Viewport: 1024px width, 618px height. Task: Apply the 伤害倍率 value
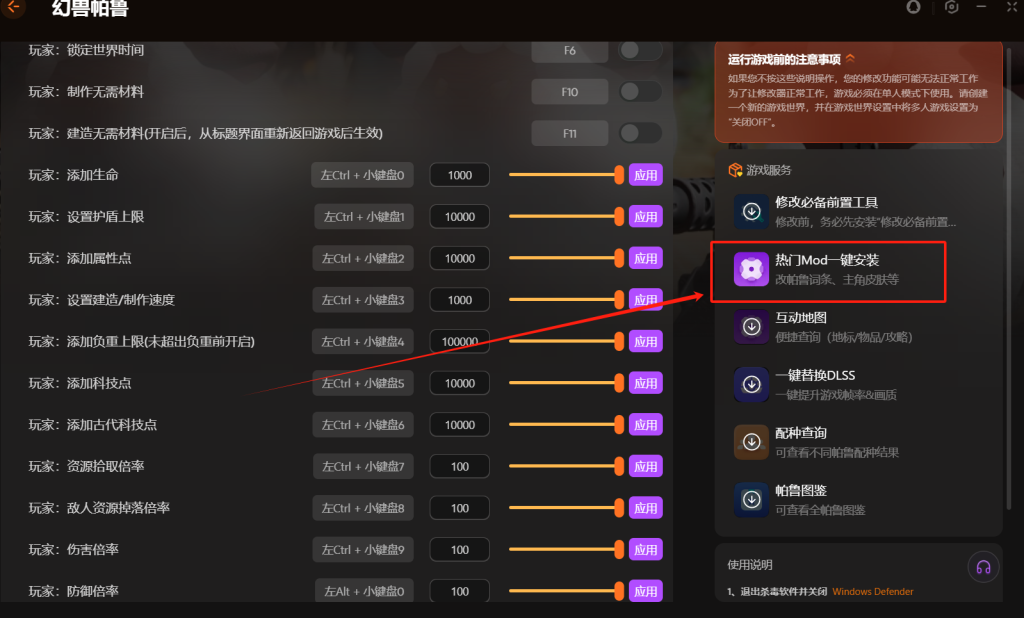646,549
